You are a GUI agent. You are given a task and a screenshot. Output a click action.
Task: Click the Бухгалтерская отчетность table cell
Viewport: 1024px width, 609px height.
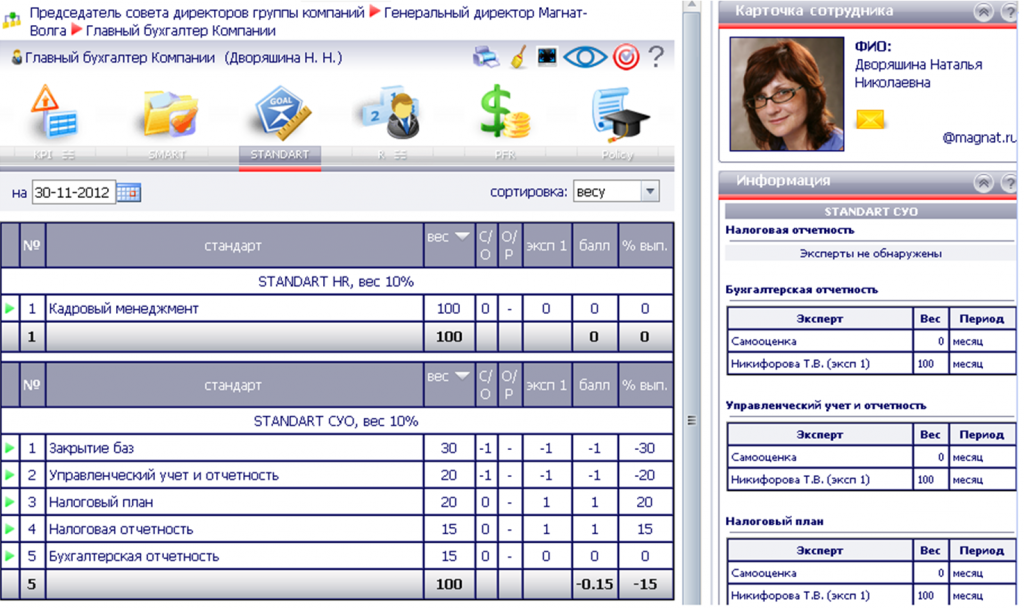234,556
